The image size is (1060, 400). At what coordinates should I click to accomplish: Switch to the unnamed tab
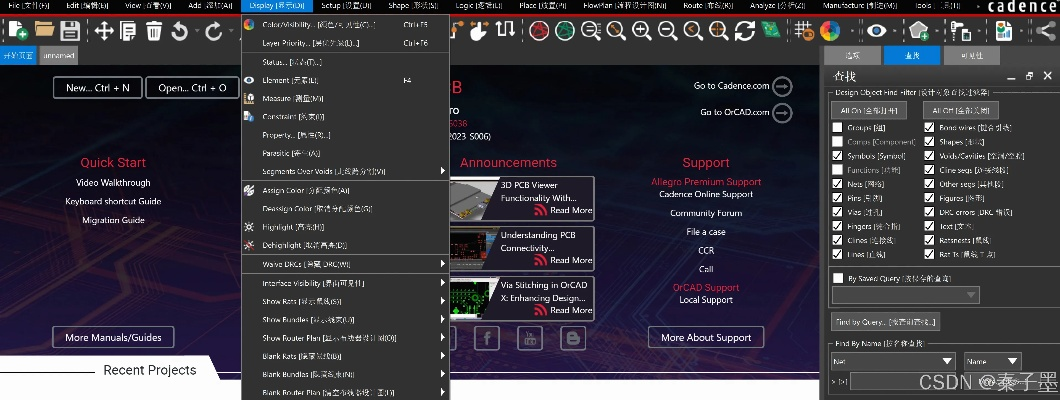(59, 55)
